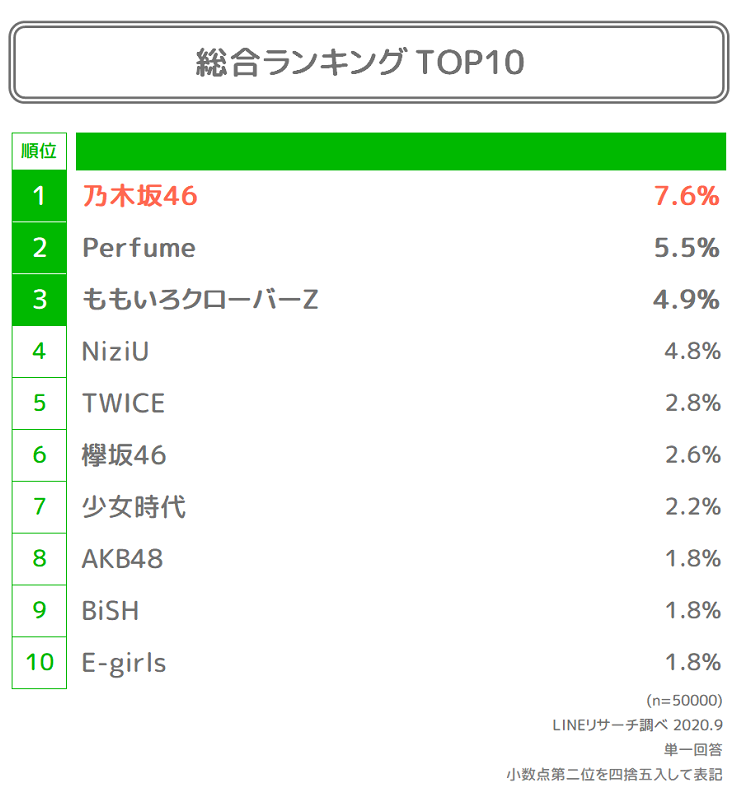The image size is (742, 800).
Task: Select the E-girls entry name
Action: point(124,662)
